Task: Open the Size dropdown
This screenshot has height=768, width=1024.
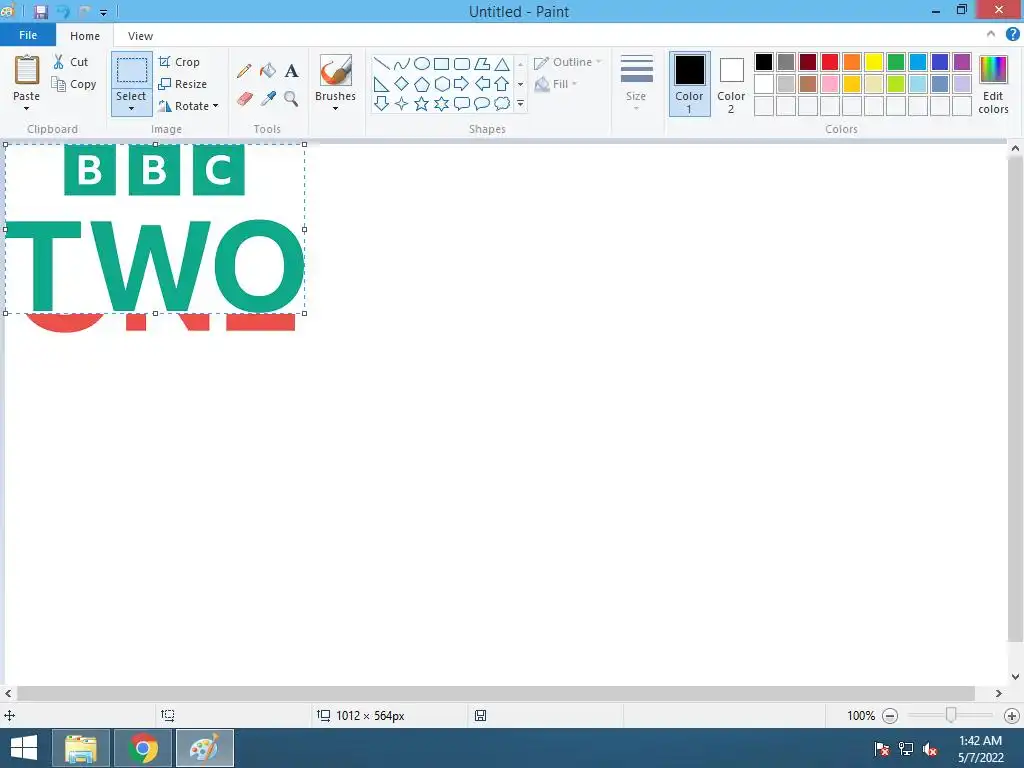Action: click(x=636, y=84)
